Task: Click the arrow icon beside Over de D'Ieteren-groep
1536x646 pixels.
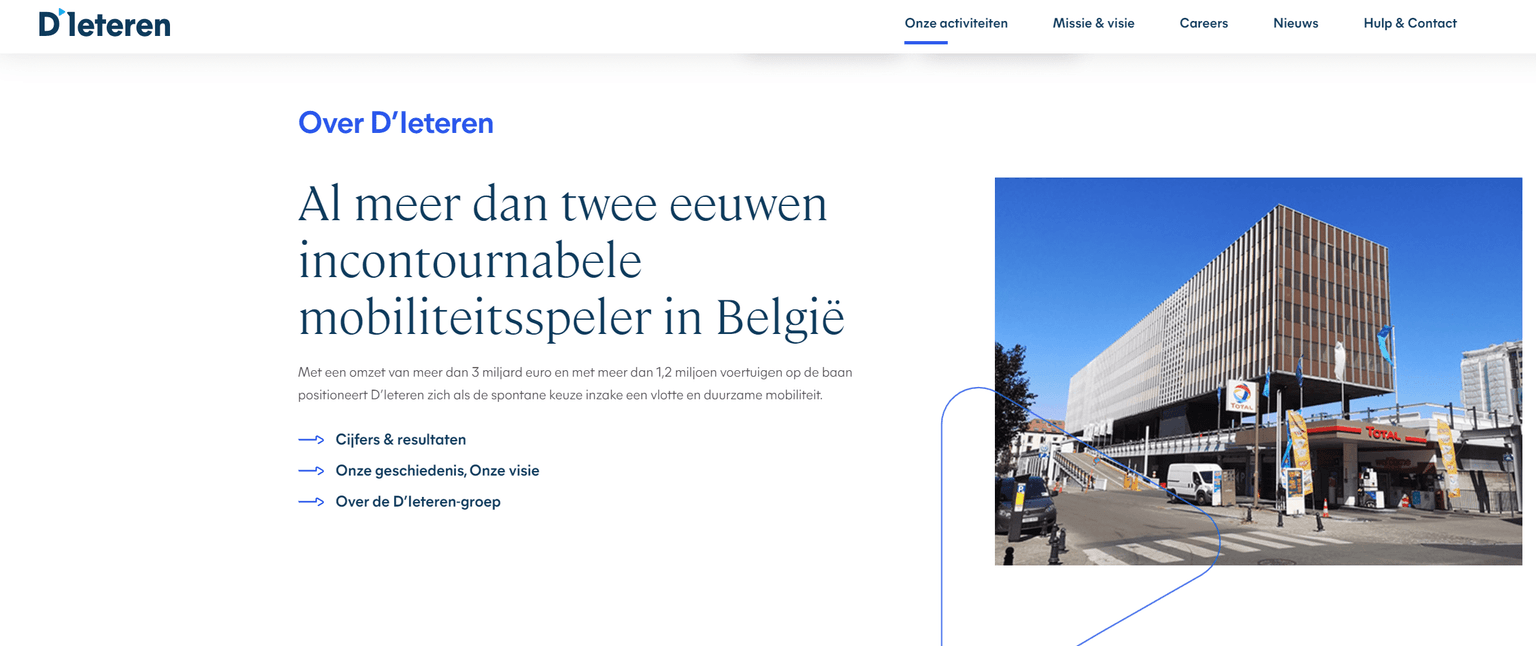Action: click(x=311, y=502)
